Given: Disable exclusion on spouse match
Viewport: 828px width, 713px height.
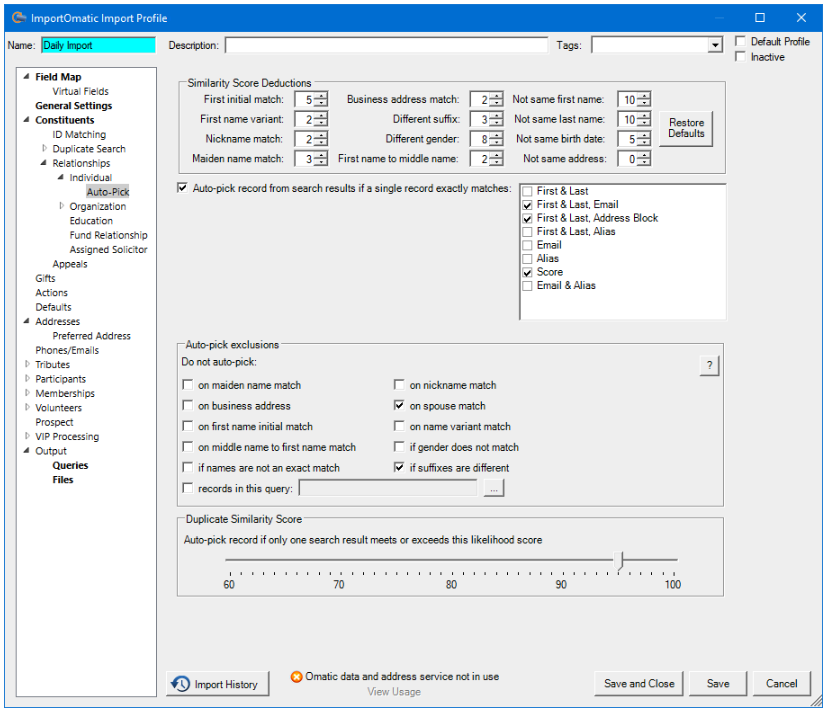Looking at the screenshot, I should tap(399, 406).
